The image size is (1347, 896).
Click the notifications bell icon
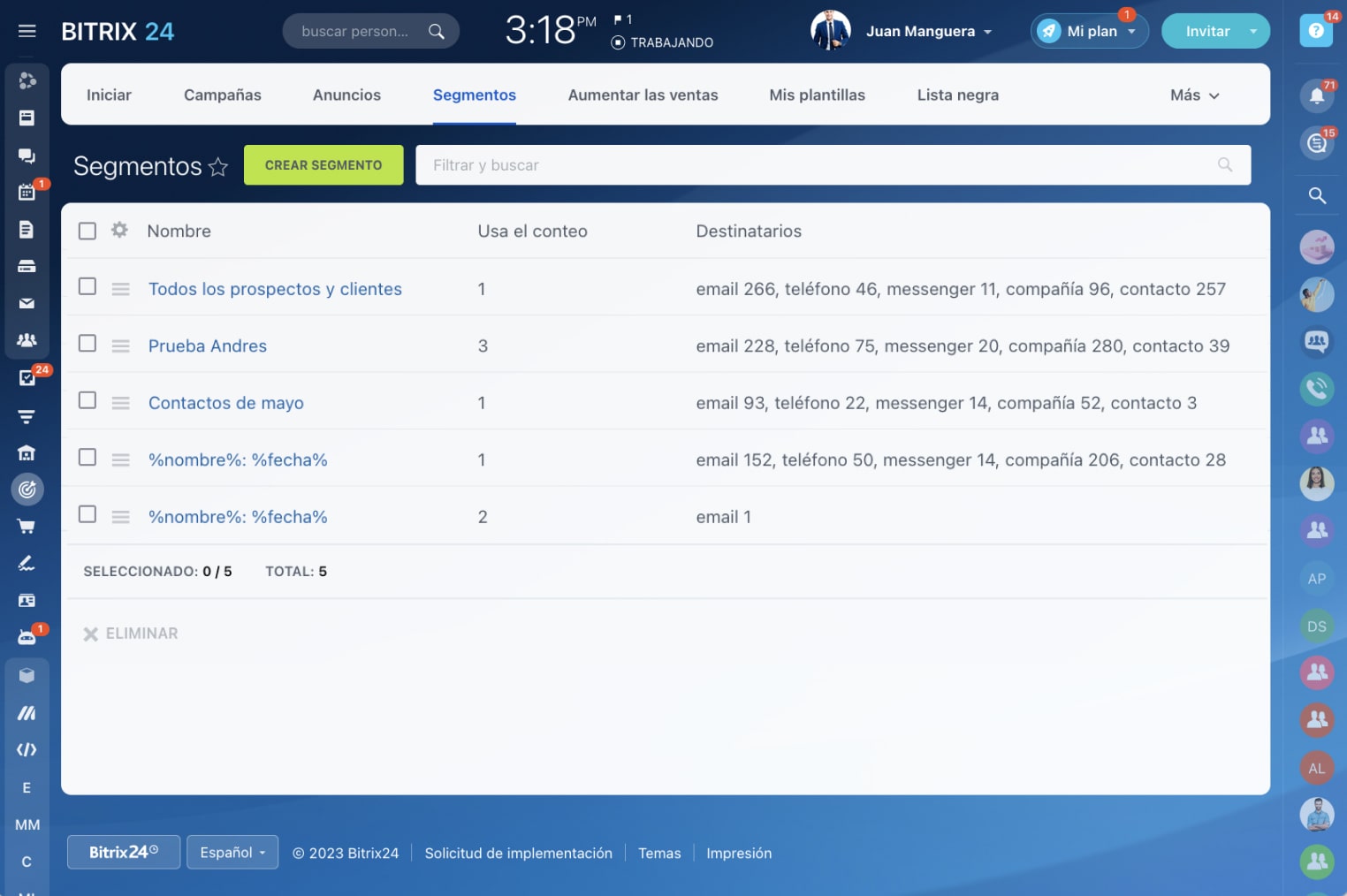(1316, 95)
